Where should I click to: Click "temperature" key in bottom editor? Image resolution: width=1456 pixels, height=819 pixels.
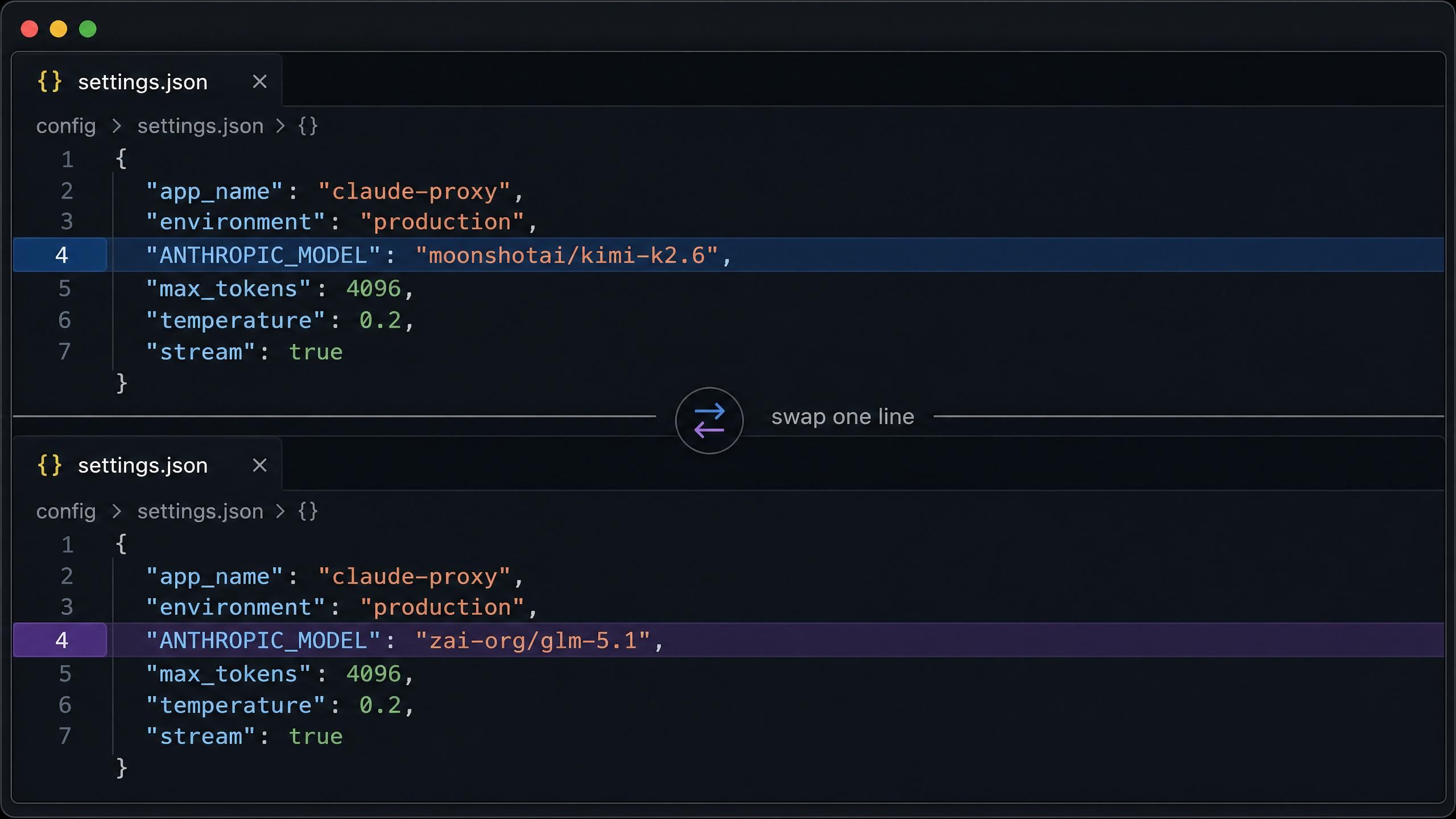click(x=235, y=706)
